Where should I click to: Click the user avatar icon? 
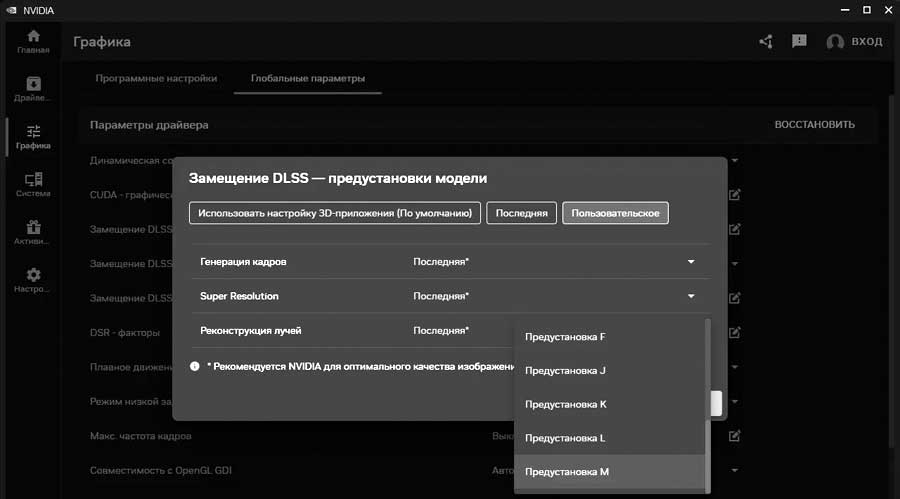click(835, 41)
